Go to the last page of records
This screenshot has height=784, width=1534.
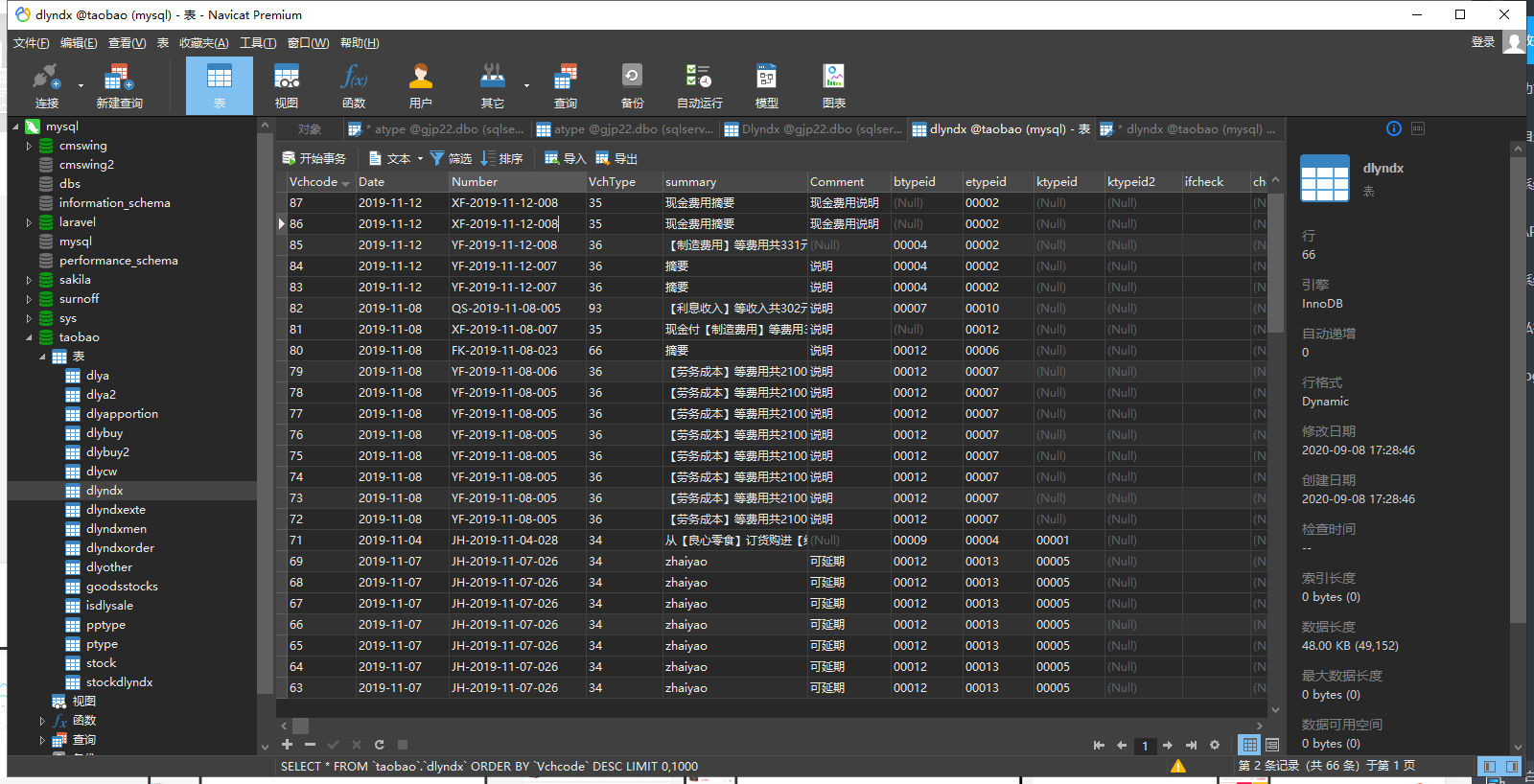pyautogui.click(x=1191, y=745)
